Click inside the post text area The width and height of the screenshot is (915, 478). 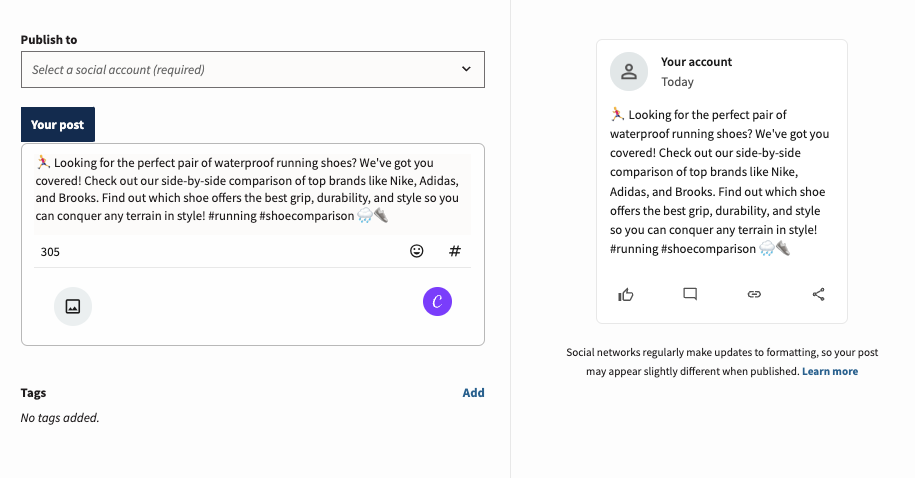(x=252, y=190)
